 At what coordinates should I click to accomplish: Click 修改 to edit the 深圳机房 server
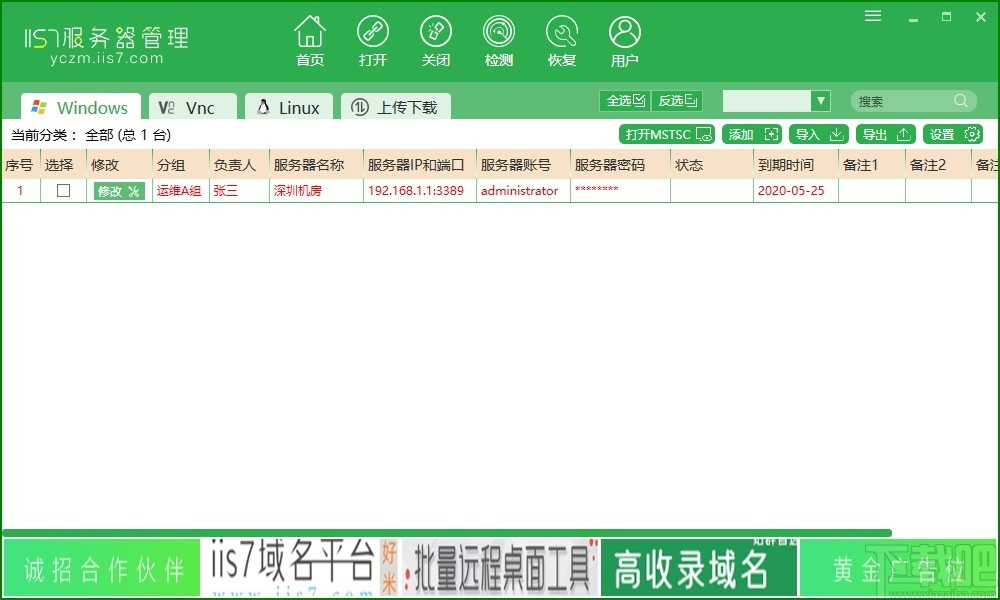click(118, 190)
